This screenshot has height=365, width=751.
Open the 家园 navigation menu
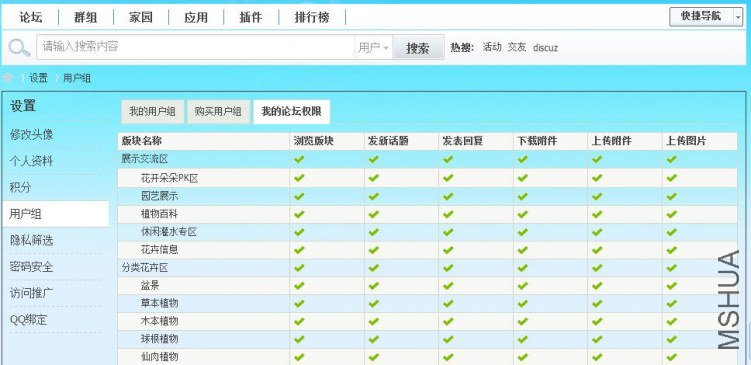(x=141, y=18)
